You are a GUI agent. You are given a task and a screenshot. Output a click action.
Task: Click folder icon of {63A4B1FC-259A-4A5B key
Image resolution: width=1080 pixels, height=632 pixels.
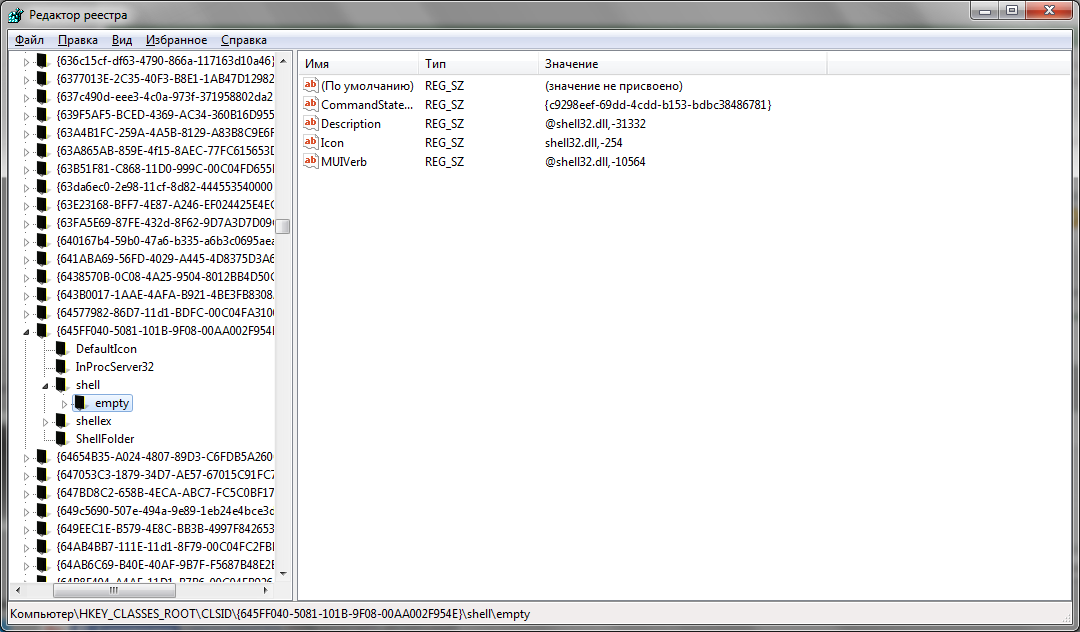pos(42,132)
